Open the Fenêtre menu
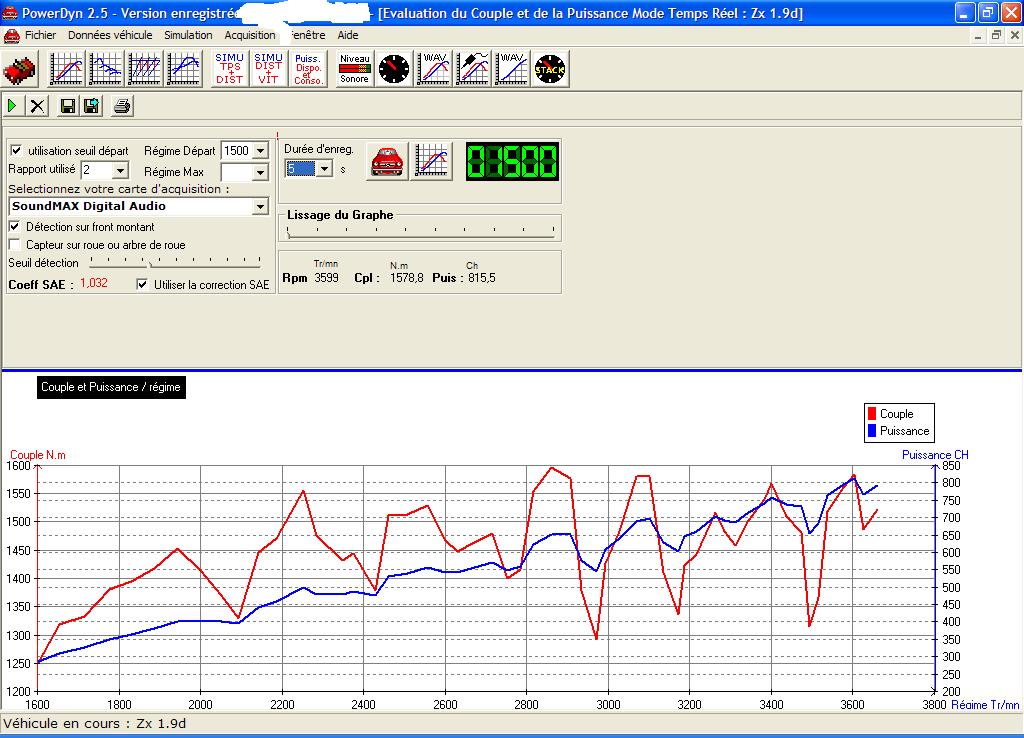The height and width of the screenshot is (738, 1024). coord(308,35)
